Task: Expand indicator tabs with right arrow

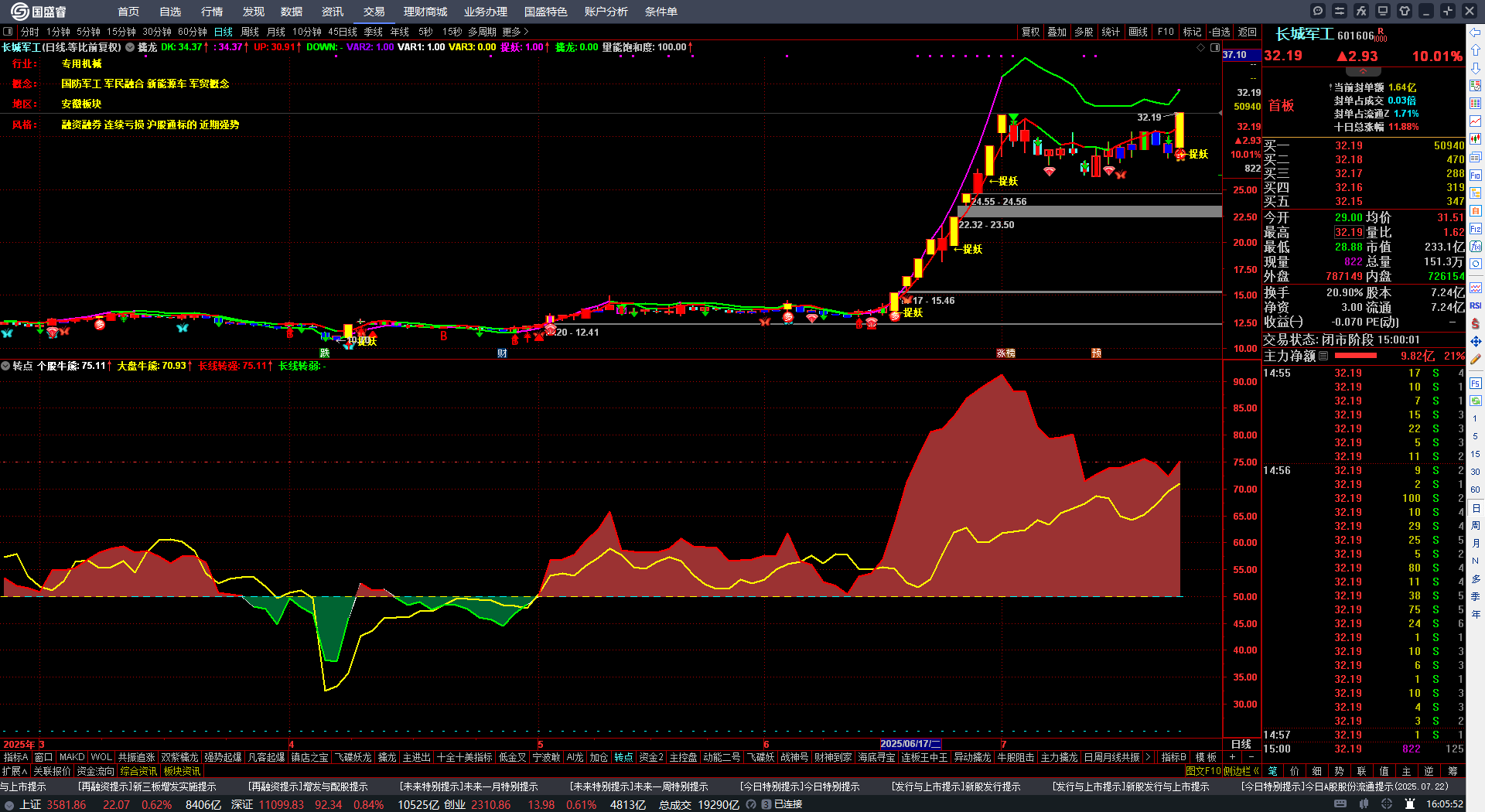Action: [1148, 757]
